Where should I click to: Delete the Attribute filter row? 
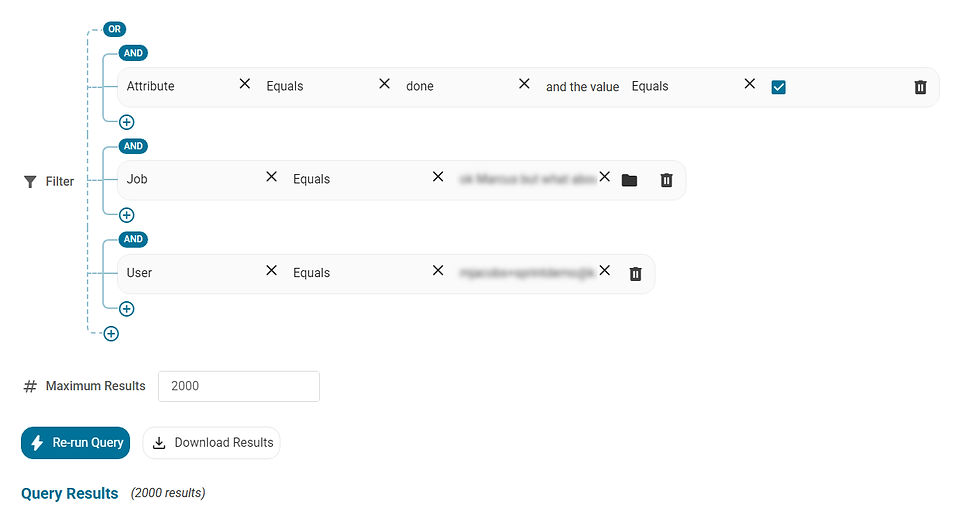[920, 87]
